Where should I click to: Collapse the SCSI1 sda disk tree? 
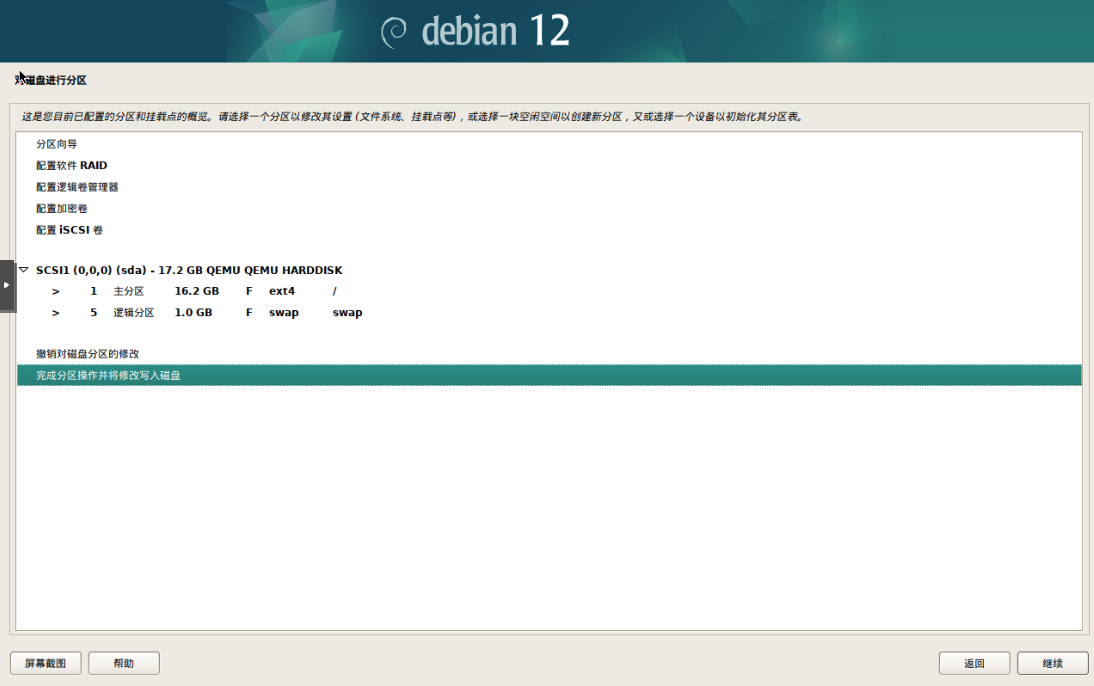pyautogui.click(x=24, y=269)
